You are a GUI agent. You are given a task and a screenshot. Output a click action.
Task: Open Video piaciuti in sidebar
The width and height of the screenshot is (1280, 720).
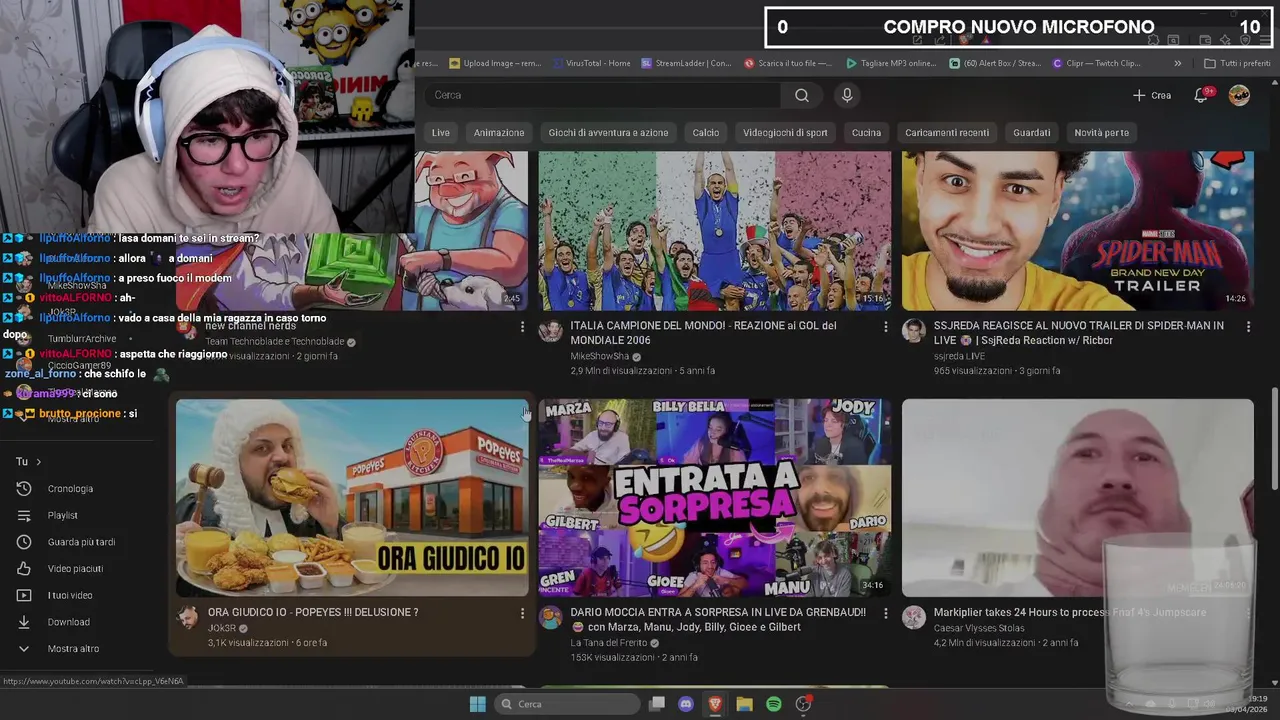62,569
